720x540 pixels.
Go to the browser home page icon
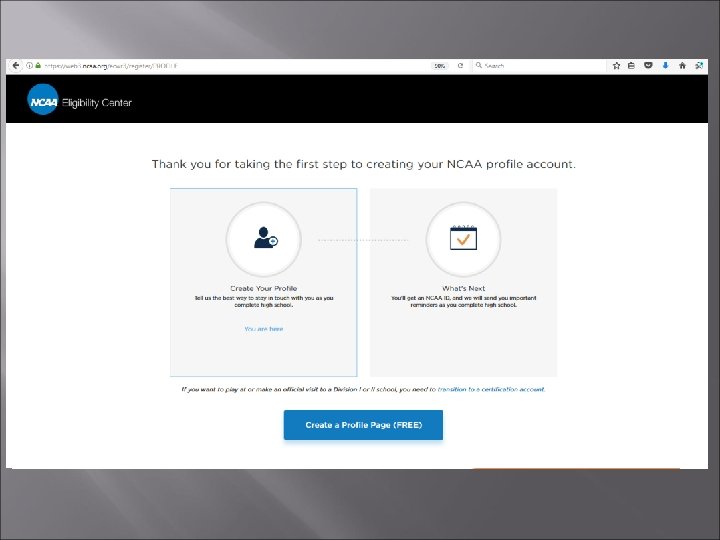pos(682,66)
